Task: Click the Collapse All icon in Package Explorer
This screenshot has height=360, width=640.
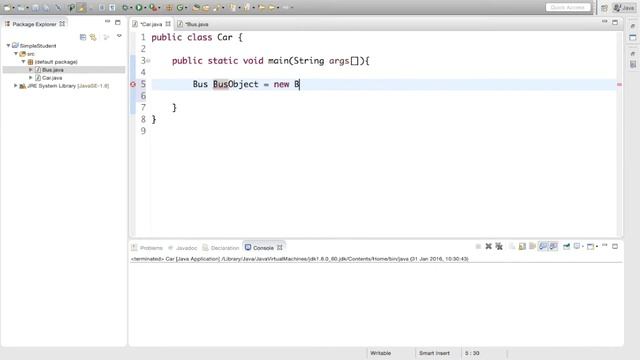Action: 83,37
